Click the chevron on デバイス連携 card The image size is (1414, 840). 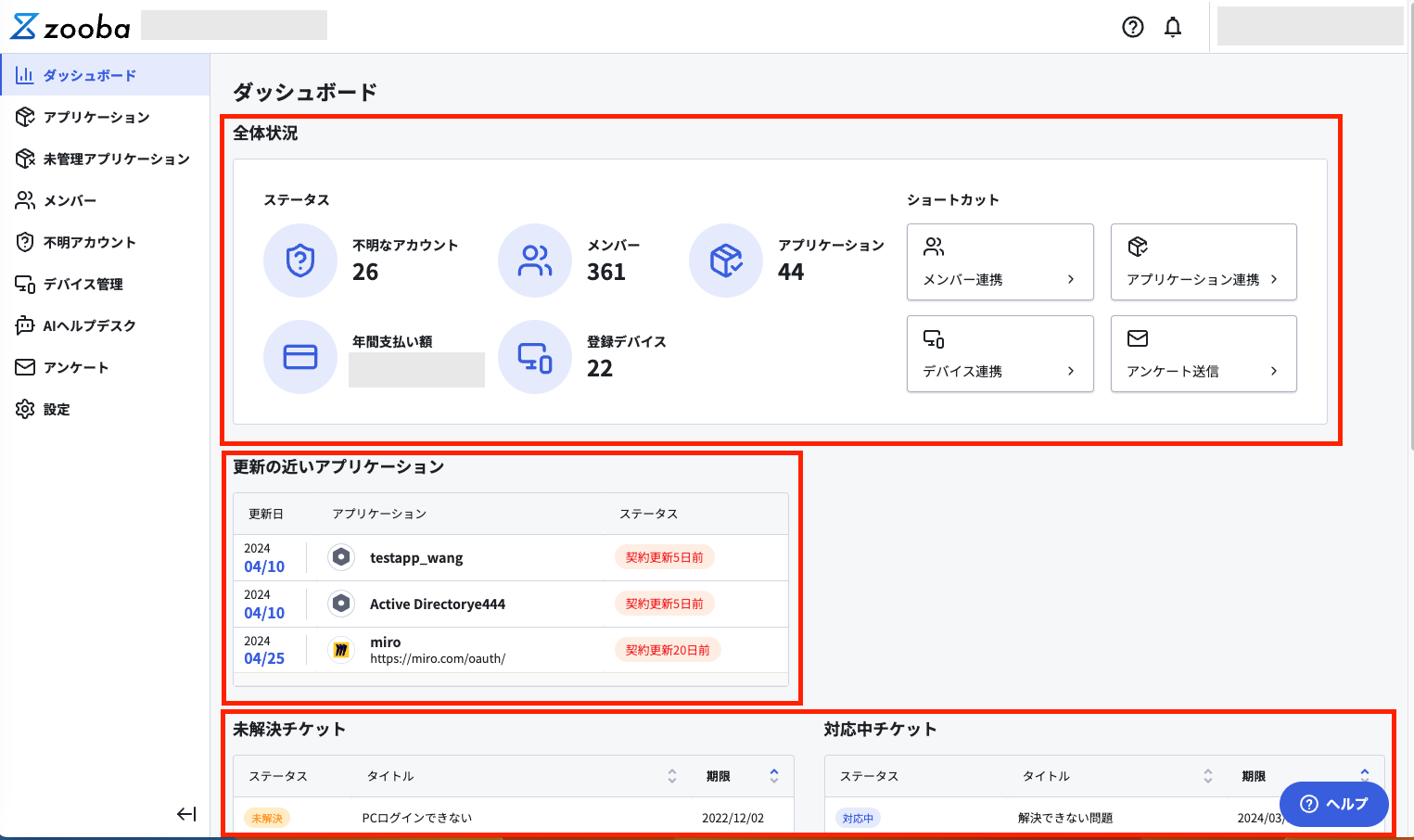point(1071,371)
